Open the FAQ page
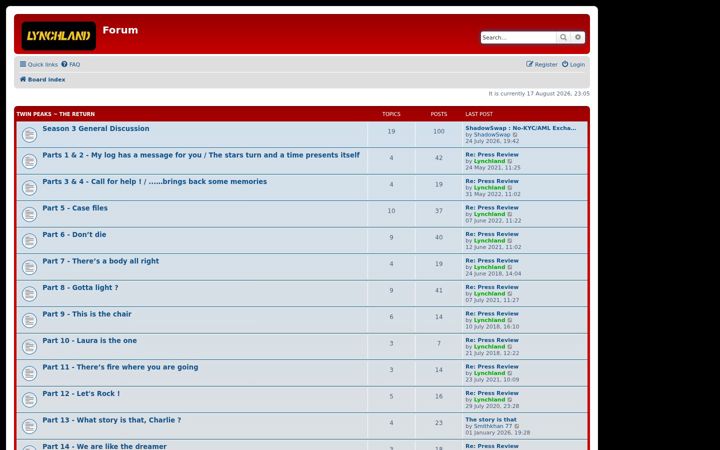Viewport: 720px width, 450px height. [71, 65]
